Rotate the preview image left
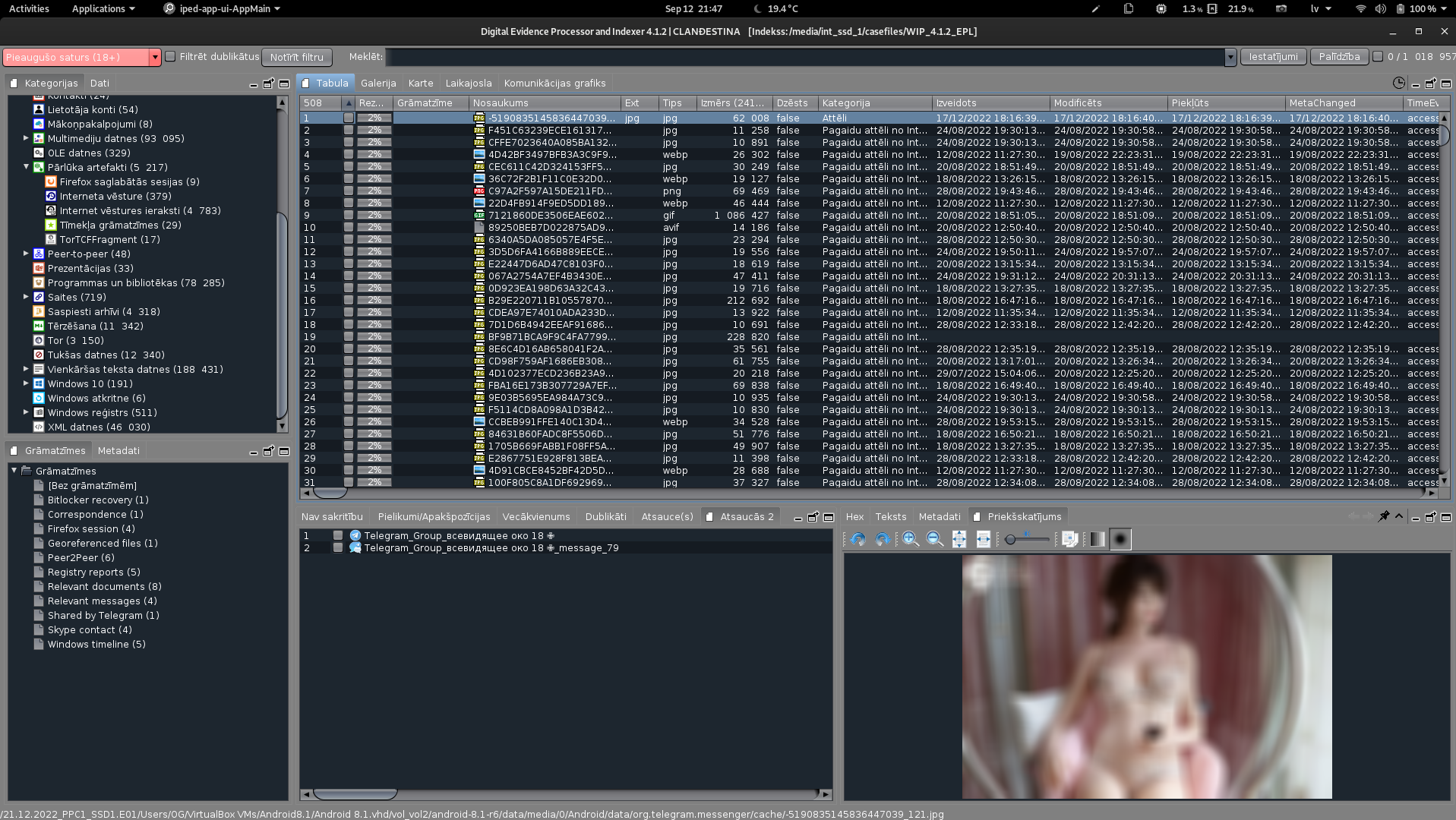1456x820 pixels. (x=858, y=539)
